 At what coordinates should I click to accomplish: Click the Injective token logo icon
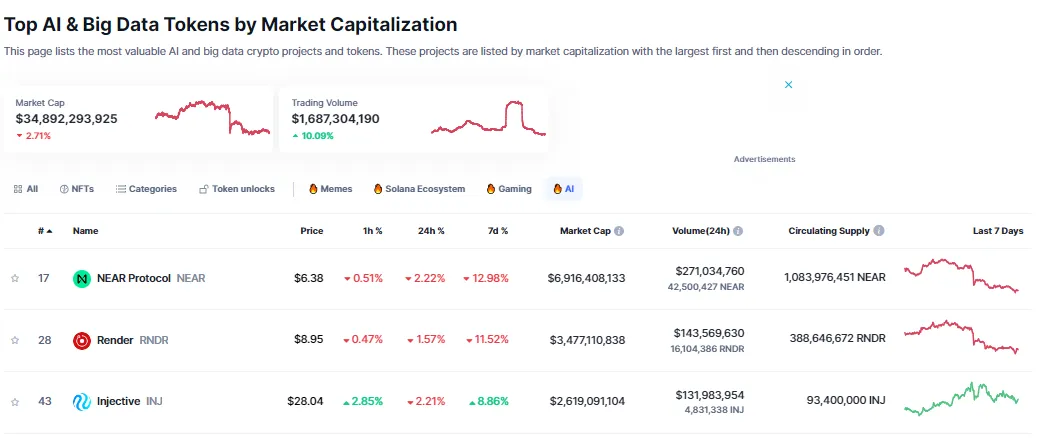[82, 402]
